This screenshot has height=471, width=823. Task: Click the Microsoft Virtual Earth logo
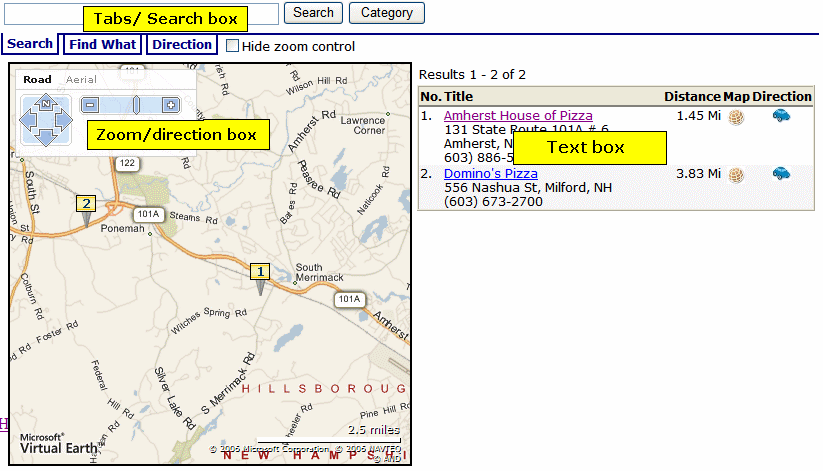[x=59, y=444]
